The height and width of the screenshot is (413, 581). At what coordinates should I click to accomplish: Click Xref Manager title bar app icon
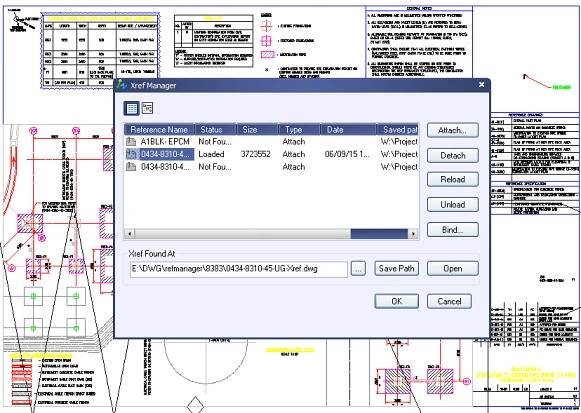pos(122,85)
